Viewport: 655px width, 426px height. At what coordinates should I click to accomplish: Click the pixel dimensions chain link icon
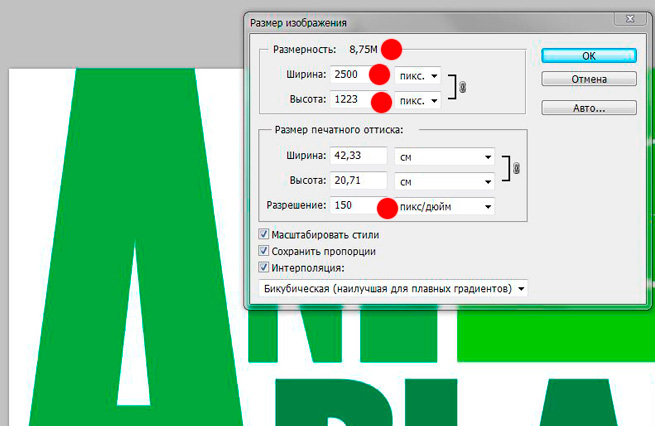(x=462, y=88)
